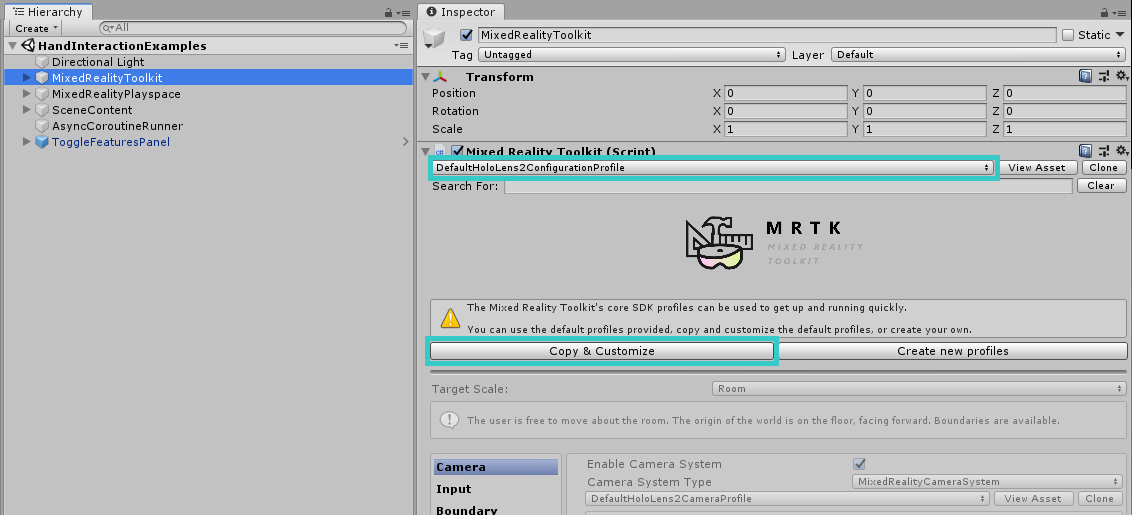Viewport: 1132px width, 515px height.
Task: Select the Inspector tab
Action: click(461, 12)
